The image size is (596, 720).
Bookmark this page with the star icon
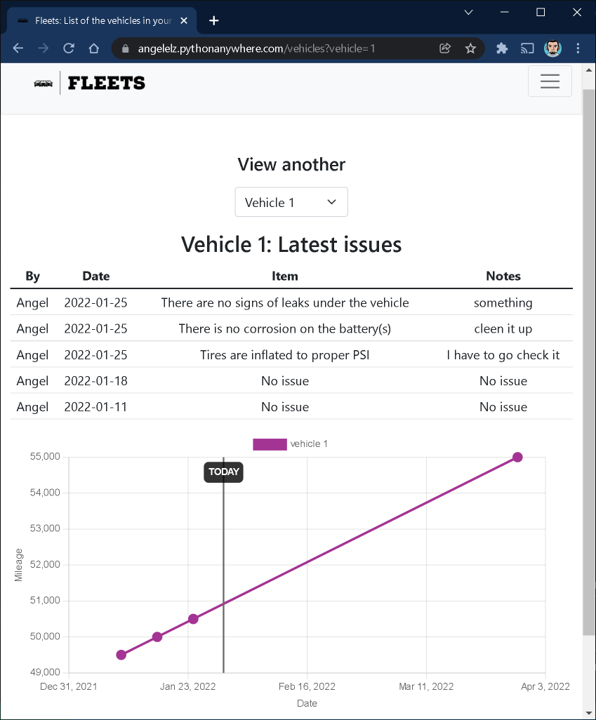pyautogui.click(x=470, y=48)
